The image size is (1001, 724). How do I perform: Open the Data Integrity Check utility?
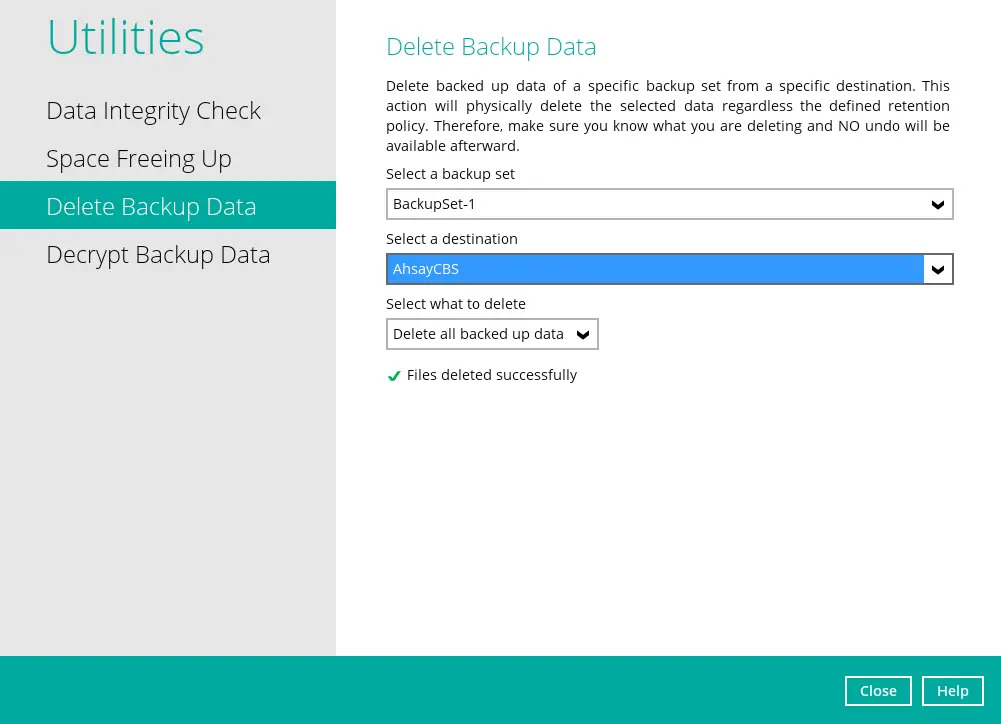coord(153,111)
